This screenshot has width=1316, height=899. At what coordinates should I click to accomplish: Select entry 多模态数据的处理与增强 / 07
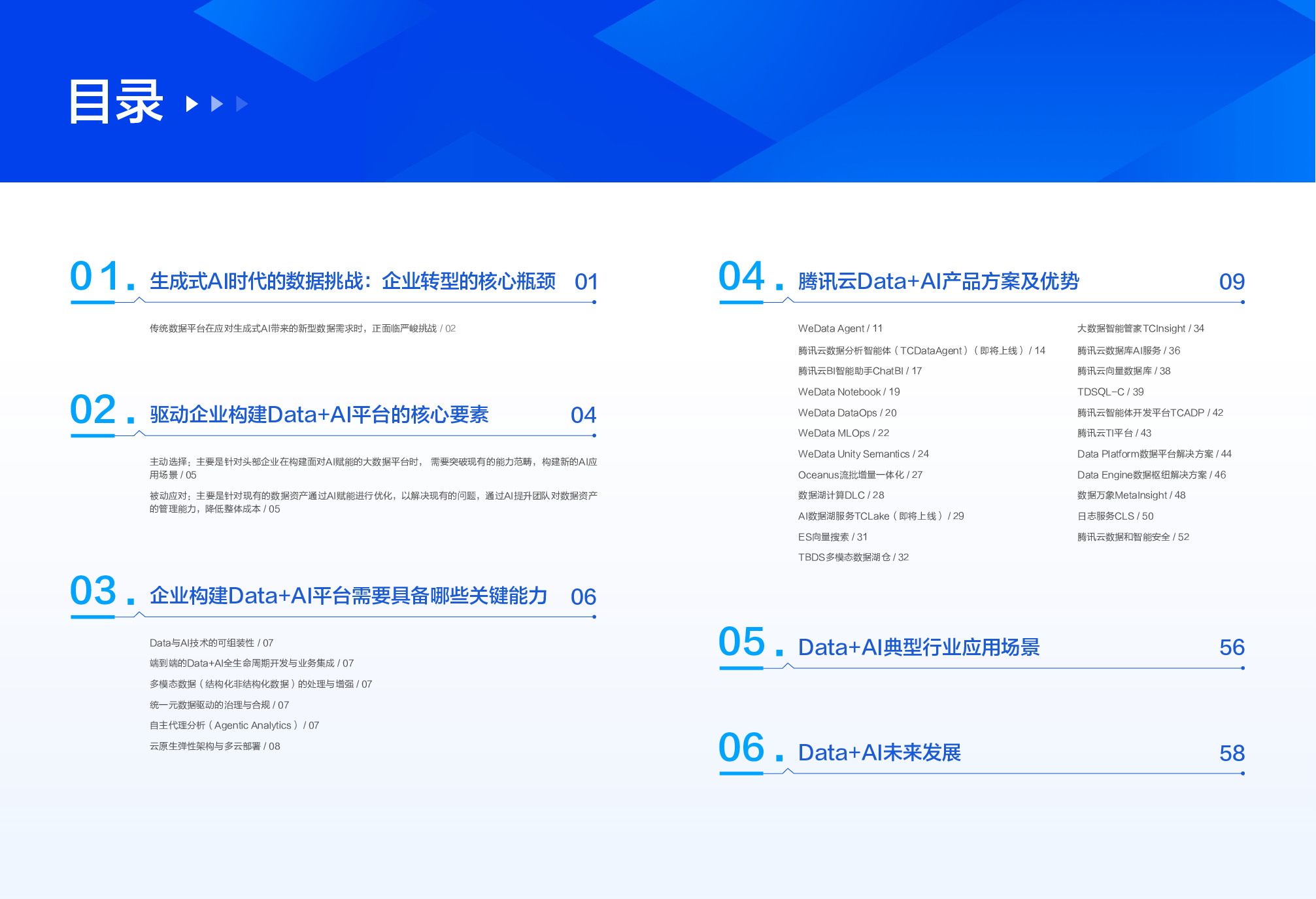(261, 684)
